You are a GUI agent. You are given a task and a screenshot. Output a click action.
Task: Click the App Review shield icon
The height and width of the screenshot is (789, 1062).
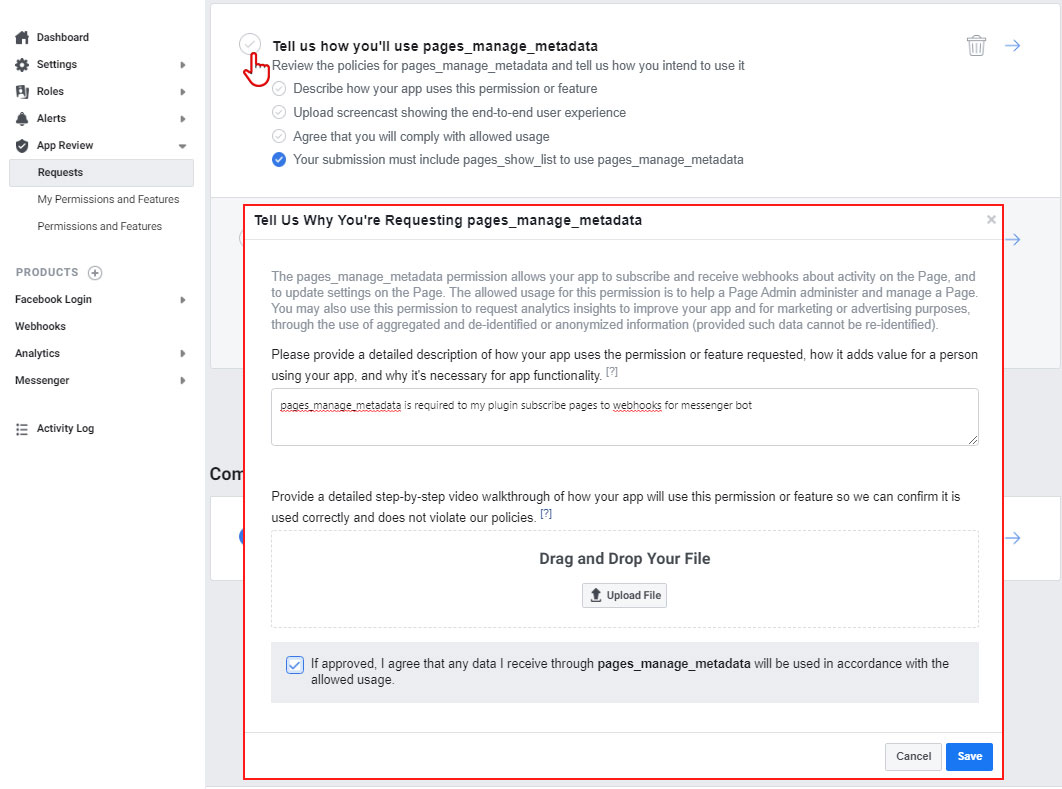tap(22, 146)
